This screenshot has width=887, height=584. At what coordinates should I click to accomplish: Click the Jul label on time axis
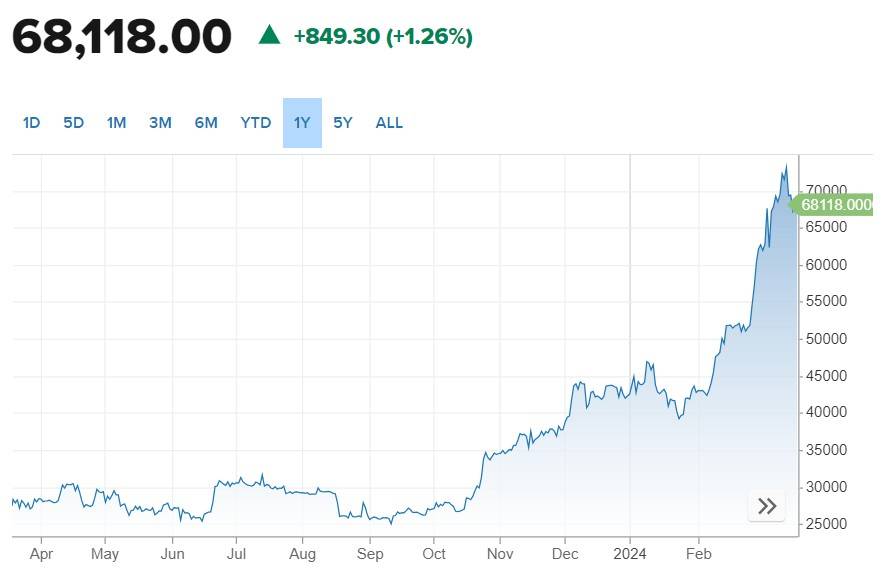point(236,553)
